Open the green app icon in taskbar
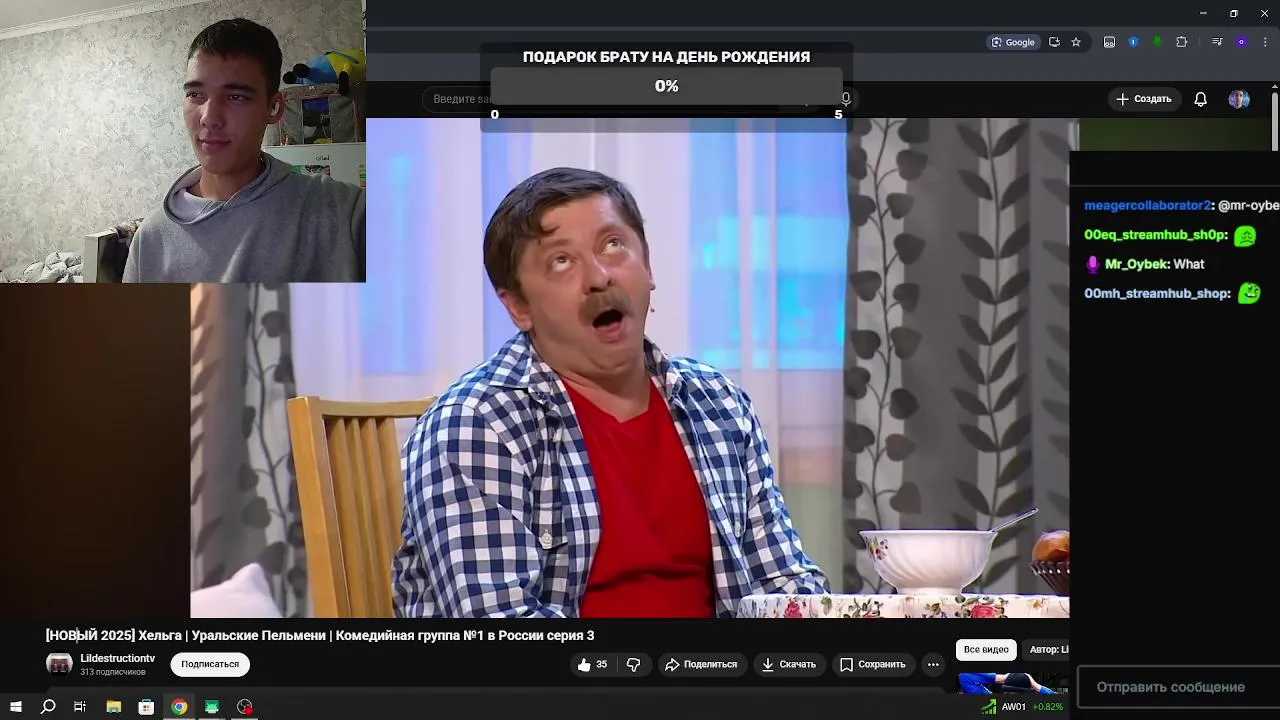 (x=212, y=707)
